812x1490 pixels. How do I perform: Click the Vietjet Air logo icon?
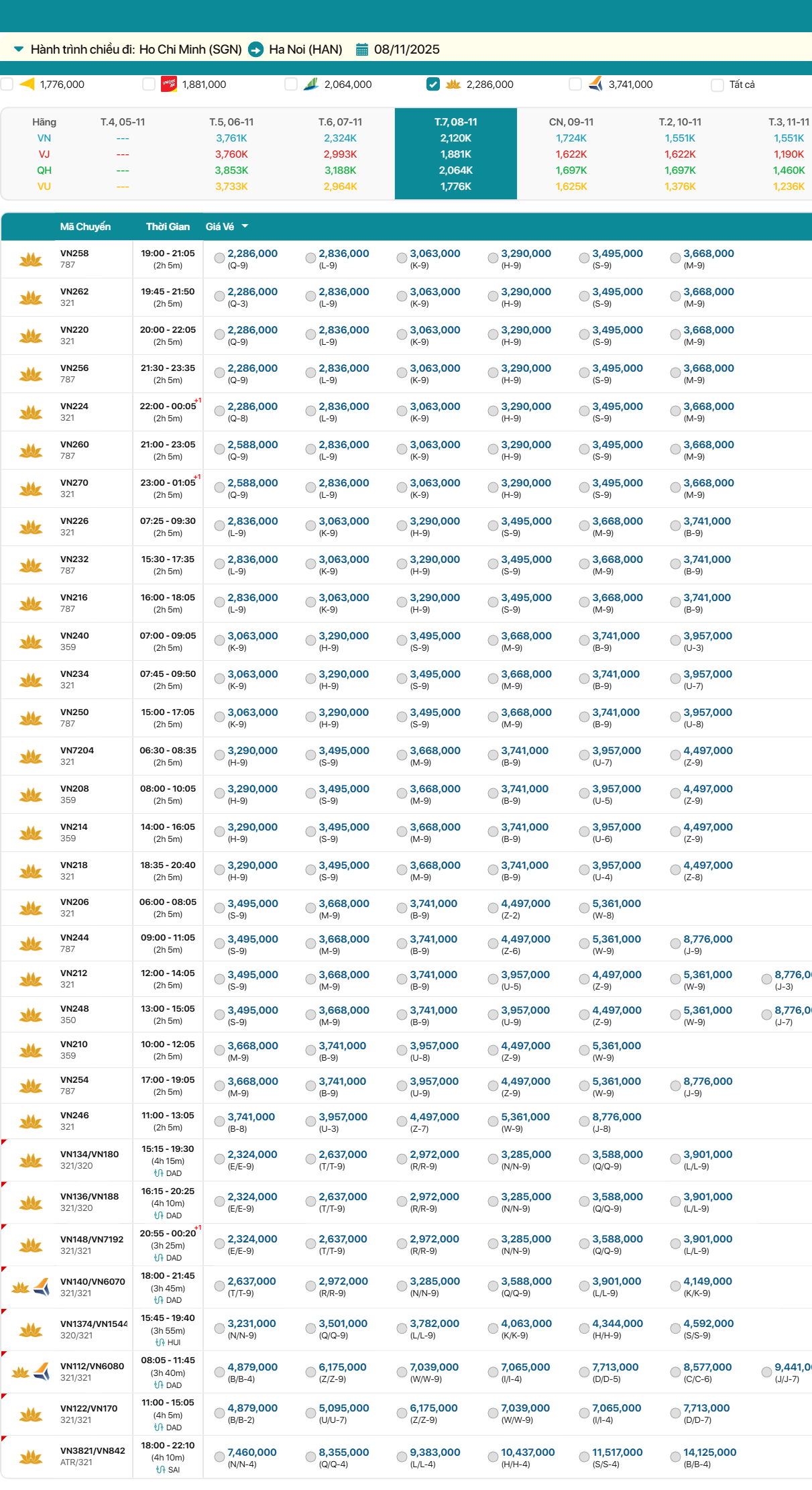168,84
